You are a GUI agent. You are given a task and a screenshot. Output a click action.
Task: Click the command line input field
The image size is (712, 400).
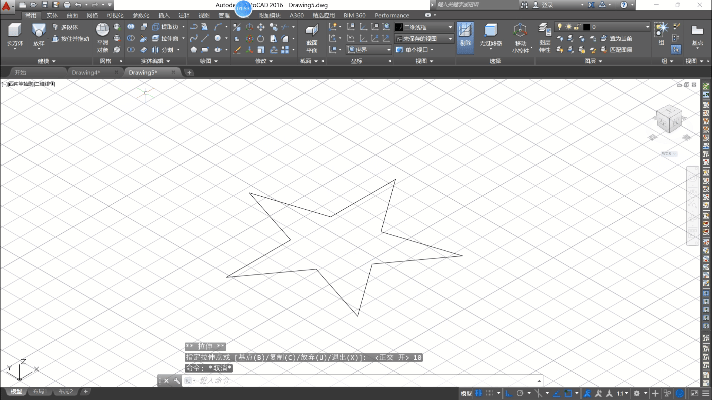click(362, 380)
